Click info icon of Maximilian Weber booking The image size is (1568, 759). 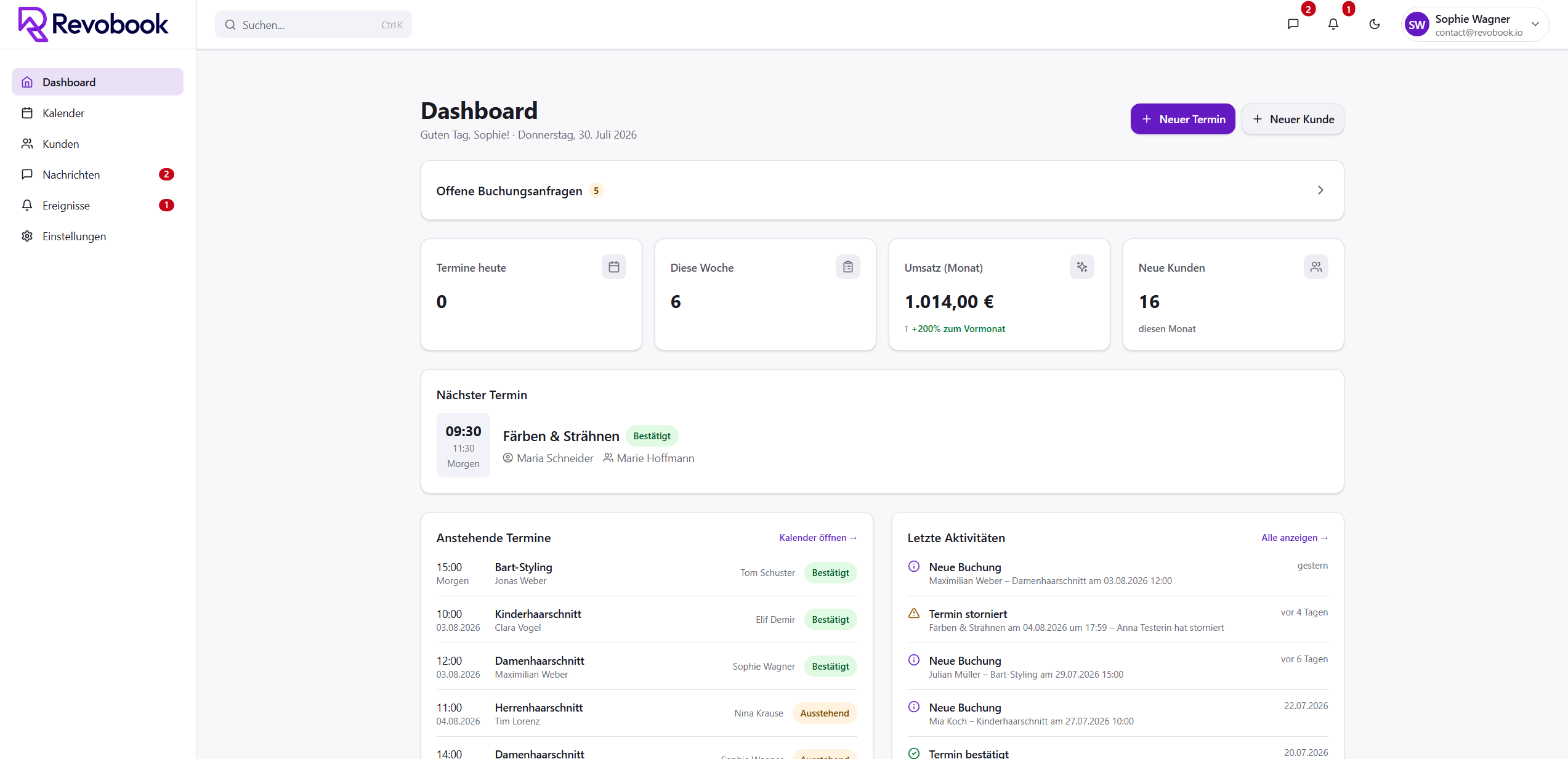point(914,566)
